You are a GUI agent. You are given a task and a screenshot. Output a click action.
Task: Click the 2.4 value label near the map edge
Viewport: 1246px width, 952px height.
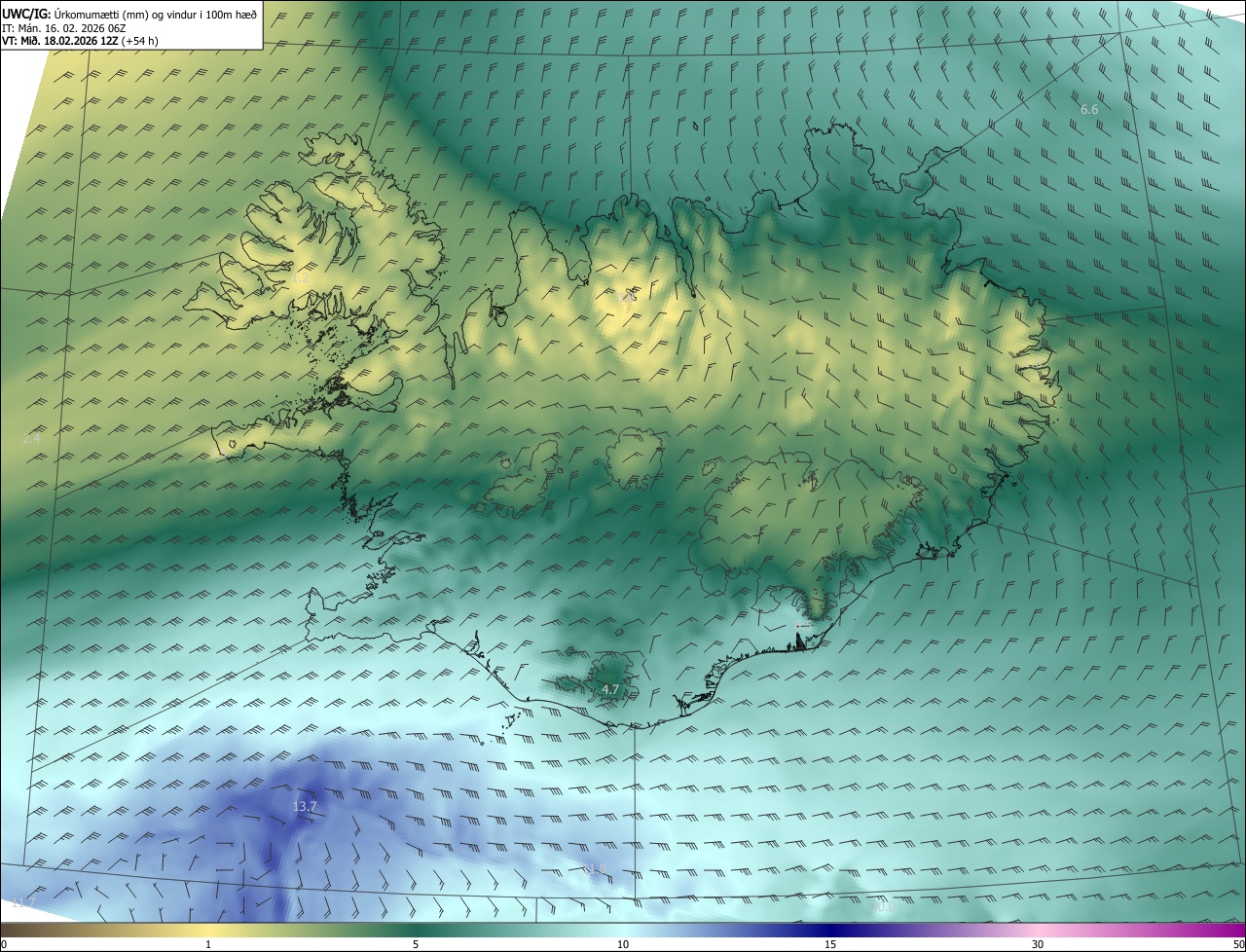[31, 439]
